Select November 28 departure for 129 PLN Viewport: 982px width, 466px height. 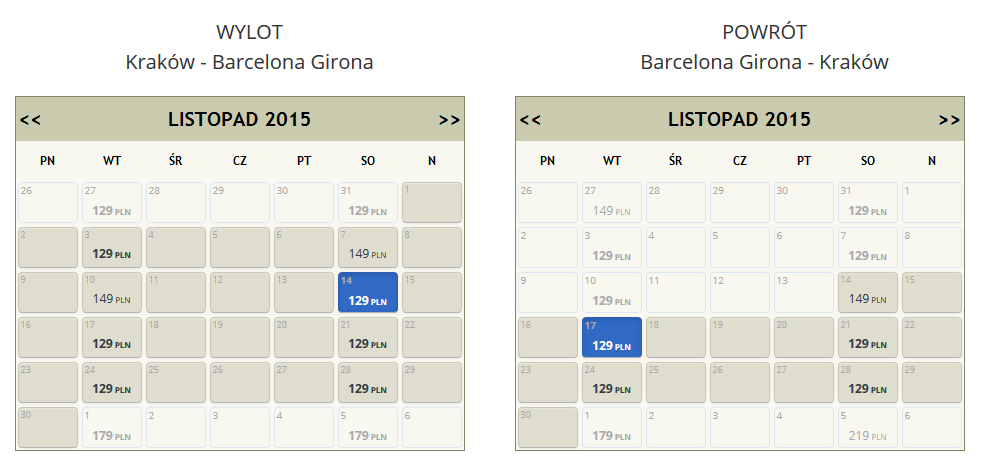point(368,383)
